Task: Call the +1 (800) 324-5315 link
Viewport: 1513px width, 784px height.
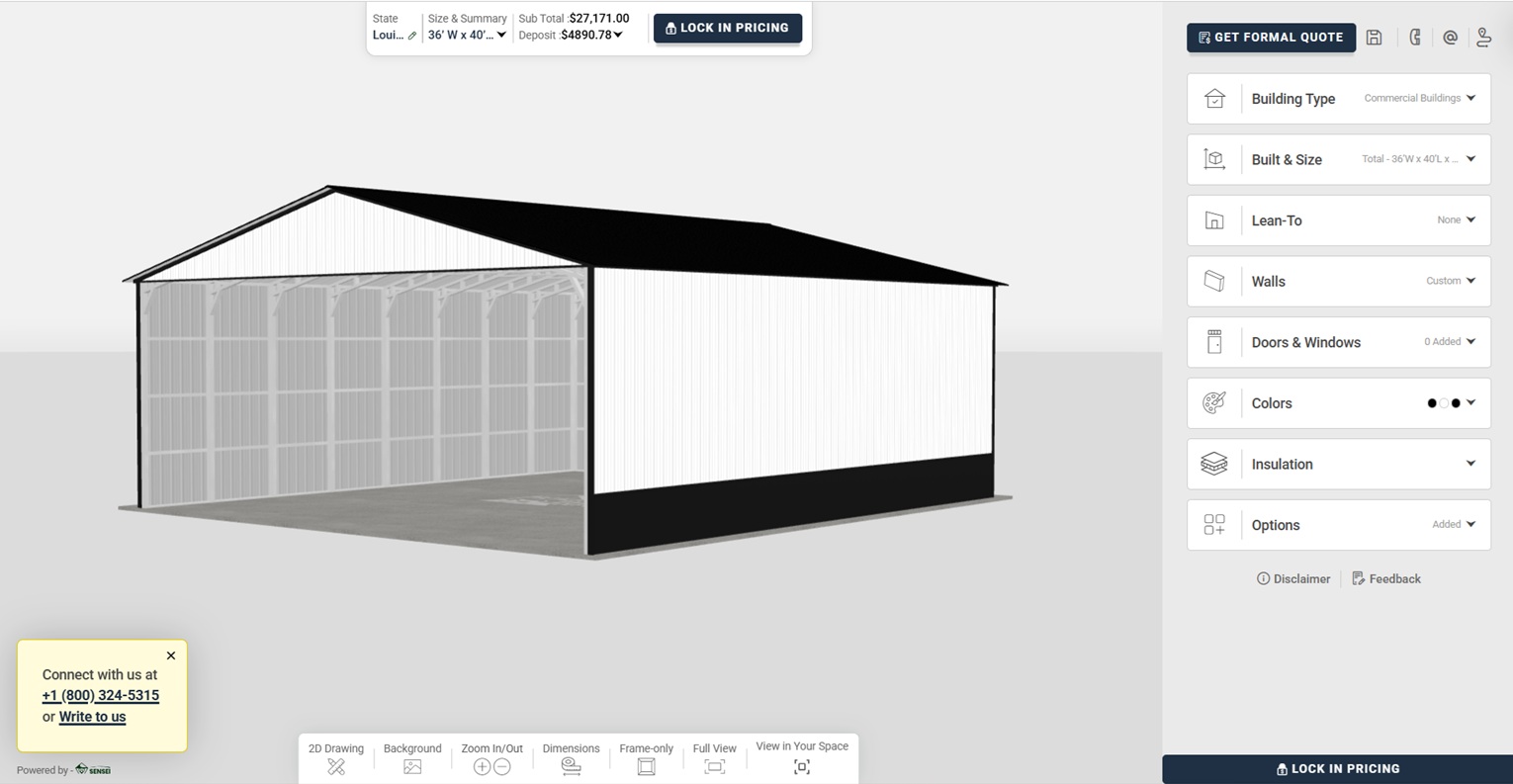Action: point(101,696)
